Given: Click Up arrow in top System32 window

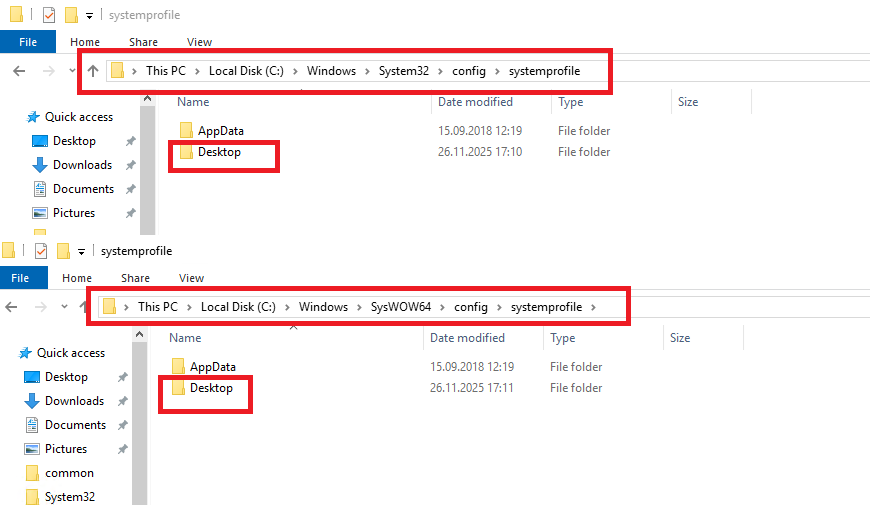Looking at the screenshot, I should (x=93, y=71).
